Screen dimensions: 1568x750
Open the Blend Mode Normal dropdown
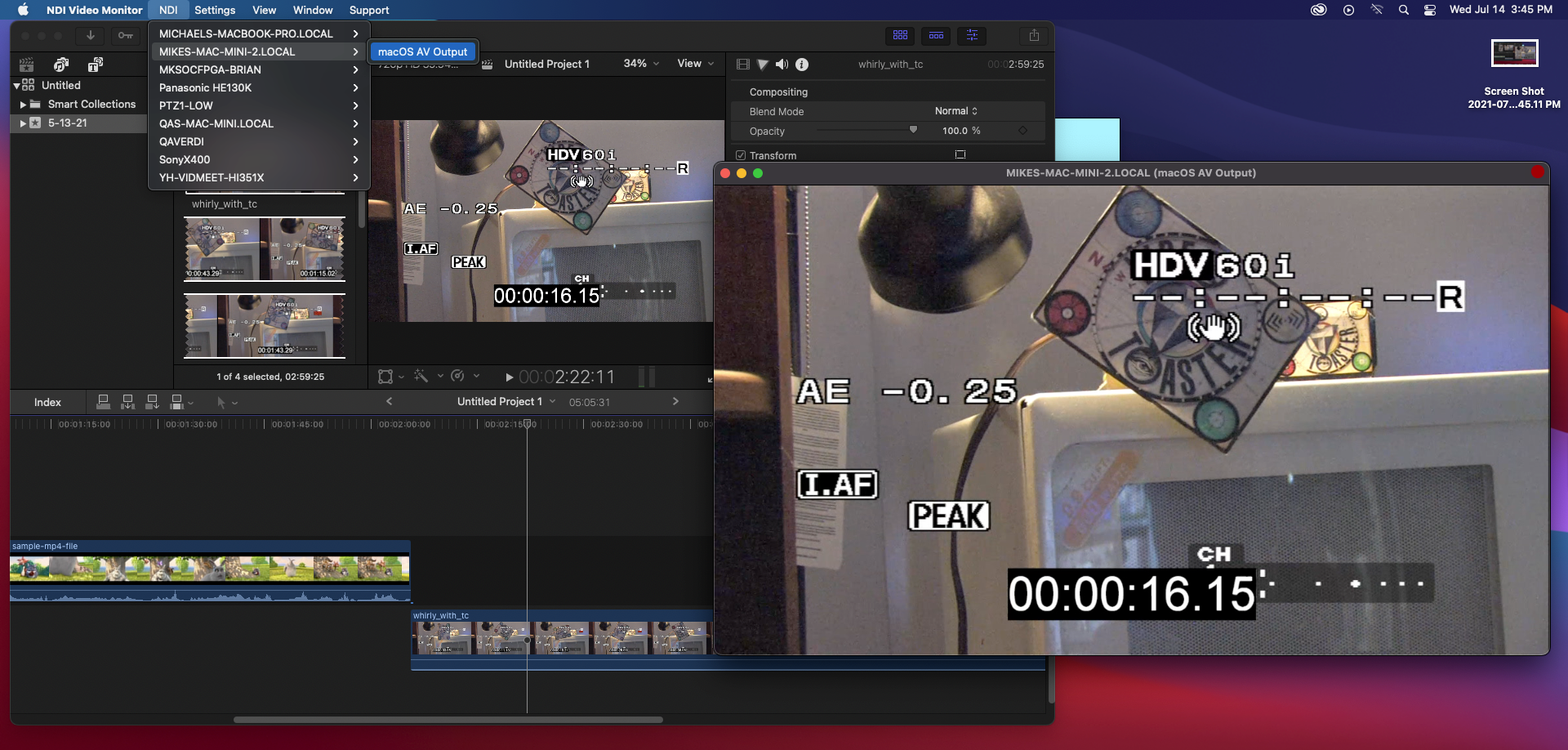[955, 111]
